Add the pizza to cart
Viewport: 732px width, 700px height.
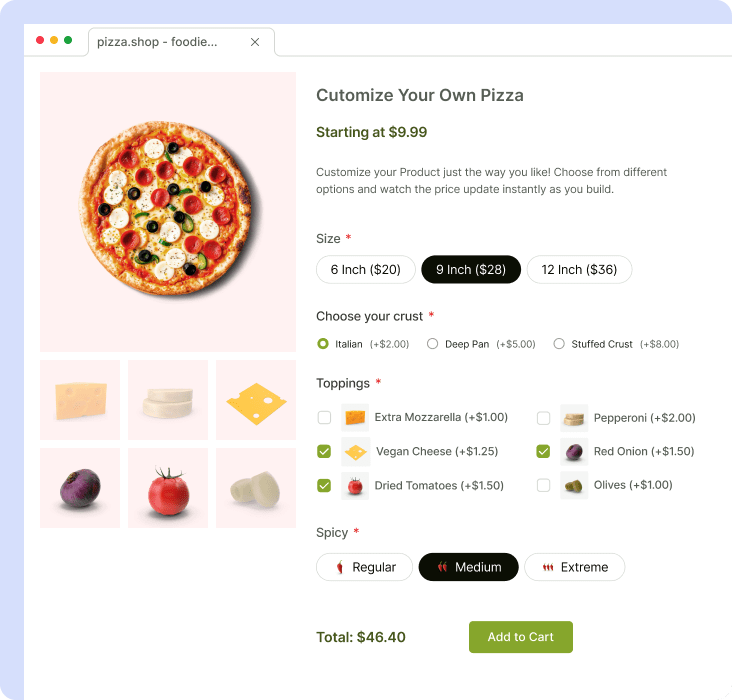(x=521, y=637)
